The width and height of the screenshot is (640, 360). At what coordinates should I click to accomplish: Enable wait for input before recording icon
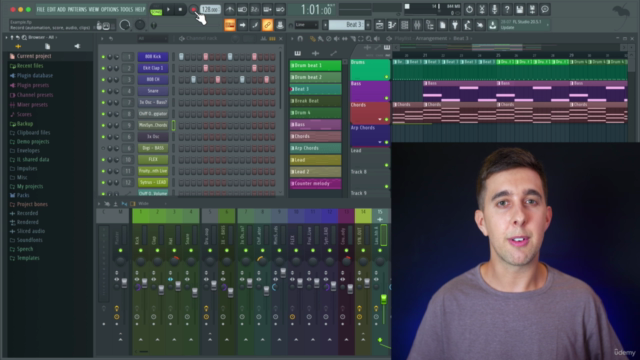click(242, 9)
